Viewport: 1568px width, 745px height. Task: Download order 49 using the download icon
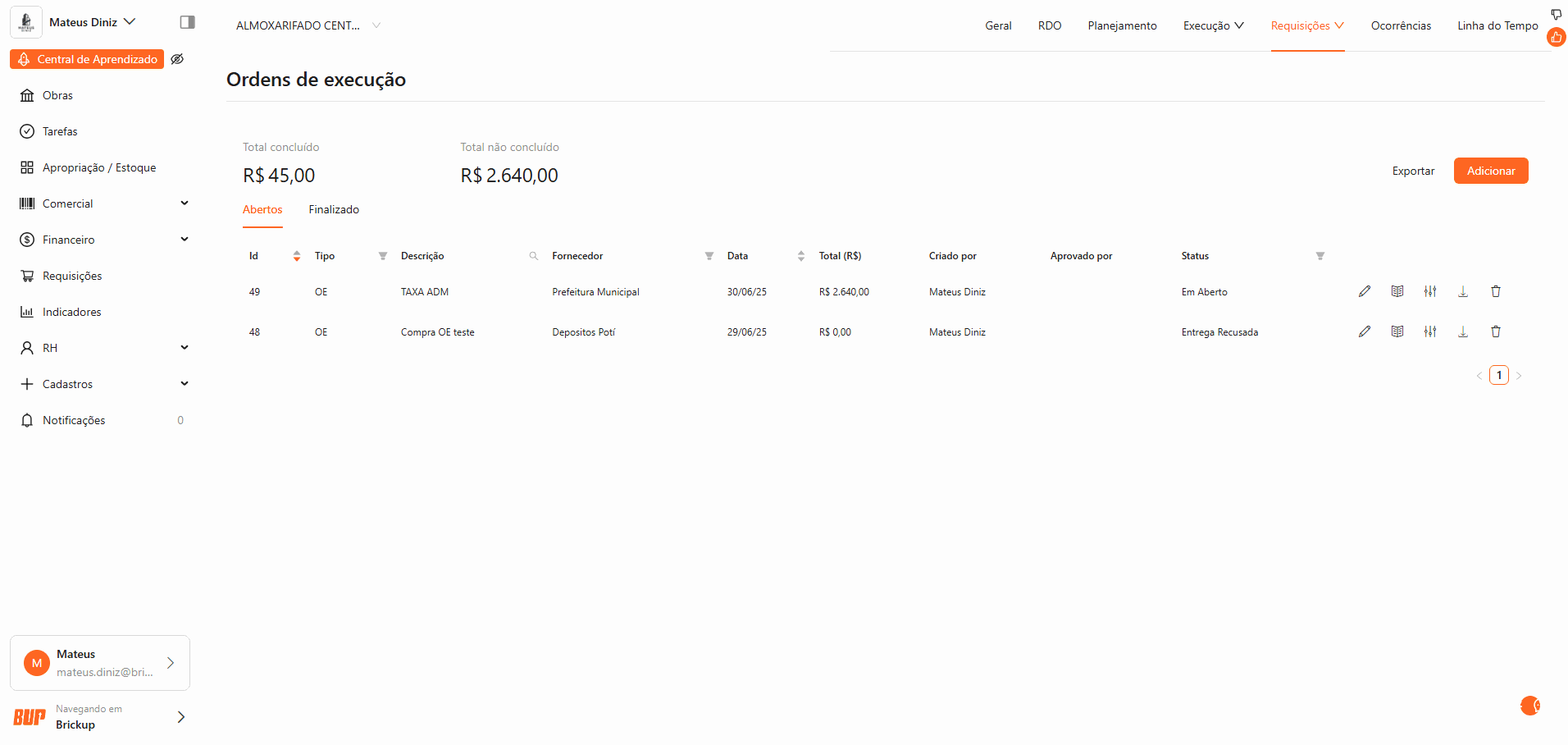point(1462,291)
